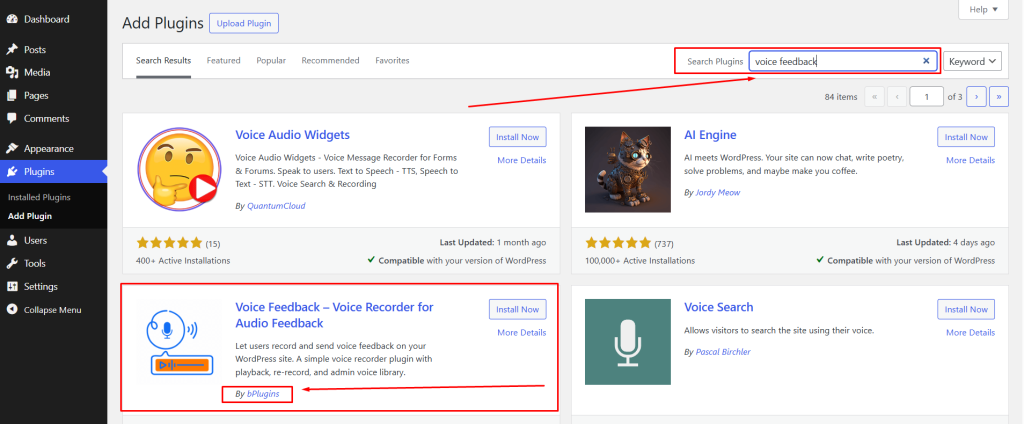The width and height of the screenshot is (1024, 424).
Task: Clear search text with X icon
Action: pos(926,61)
